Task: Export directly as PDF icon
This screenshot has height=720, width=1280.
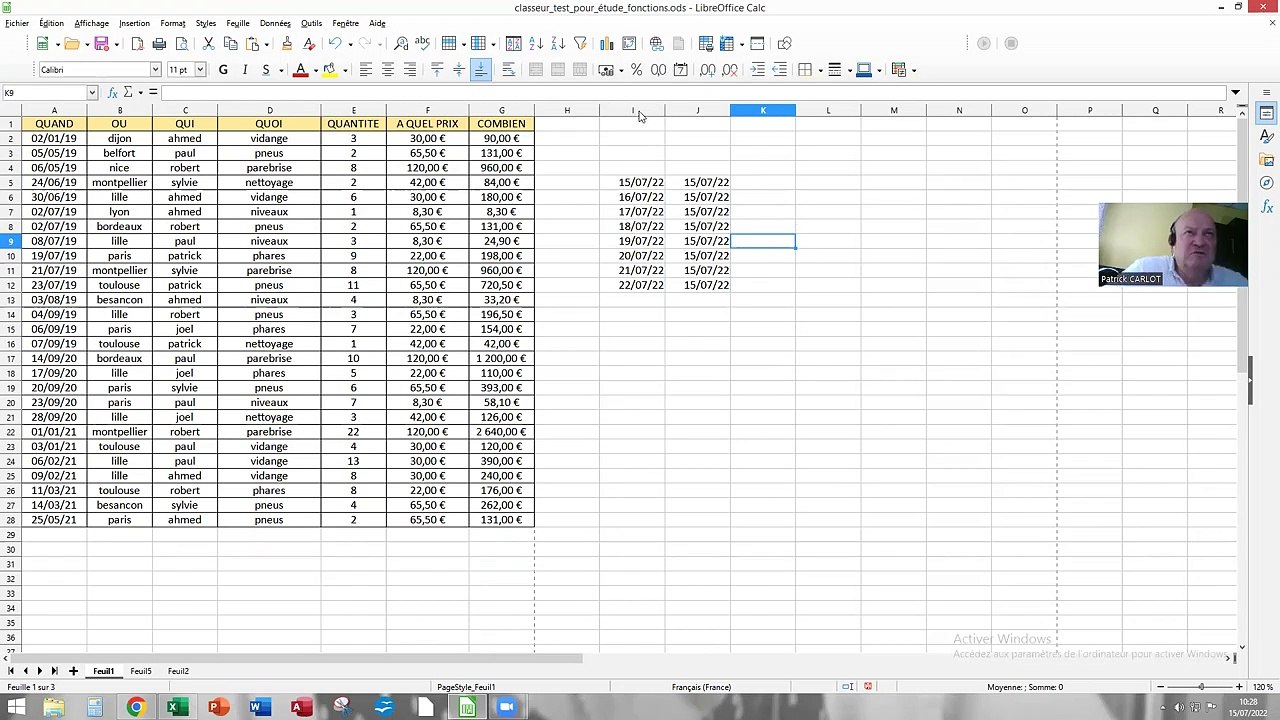Action: tap(137, 43)
